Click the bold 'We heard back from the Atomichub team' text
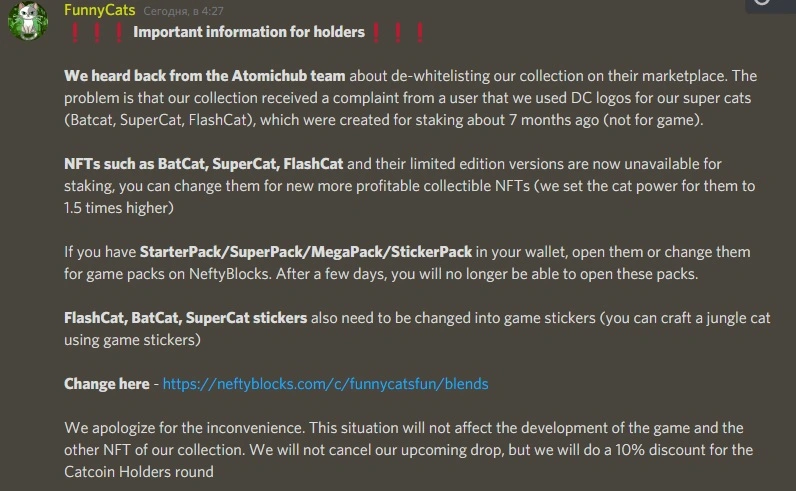This screenshot has width=796, height=491. [x=205, y=76]
